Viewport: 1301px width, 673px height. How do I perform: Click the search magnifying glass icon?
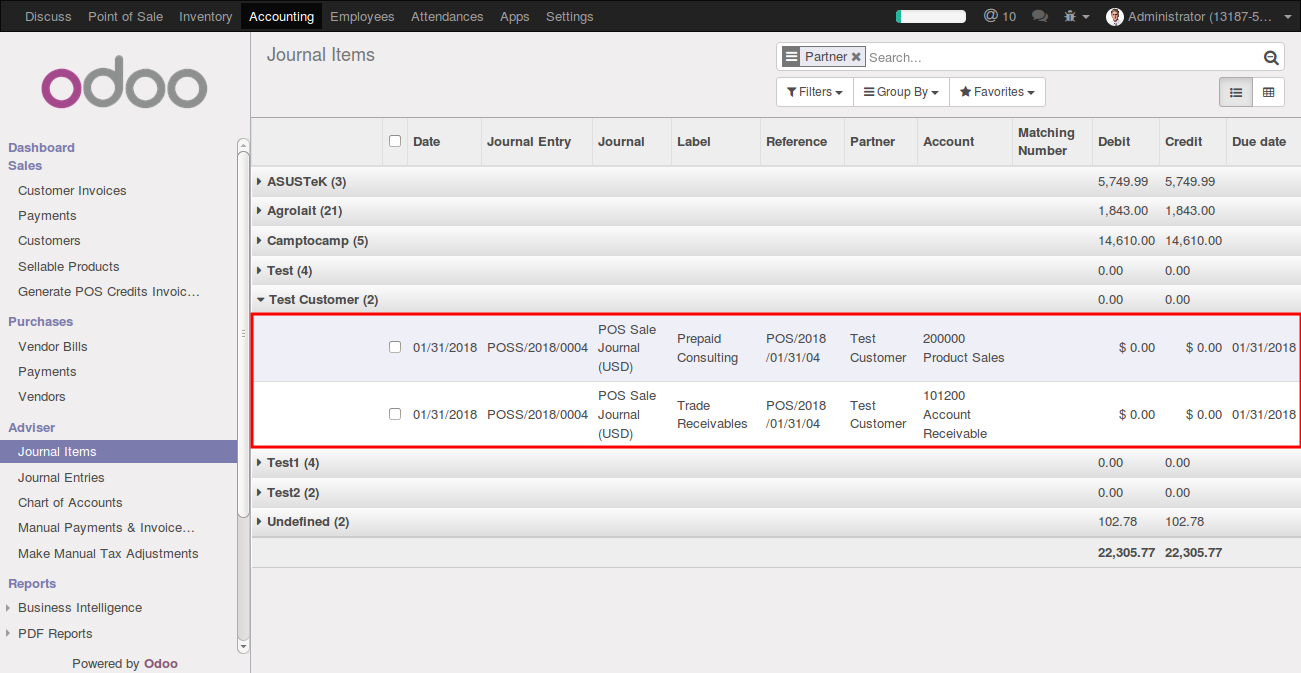1270,57
